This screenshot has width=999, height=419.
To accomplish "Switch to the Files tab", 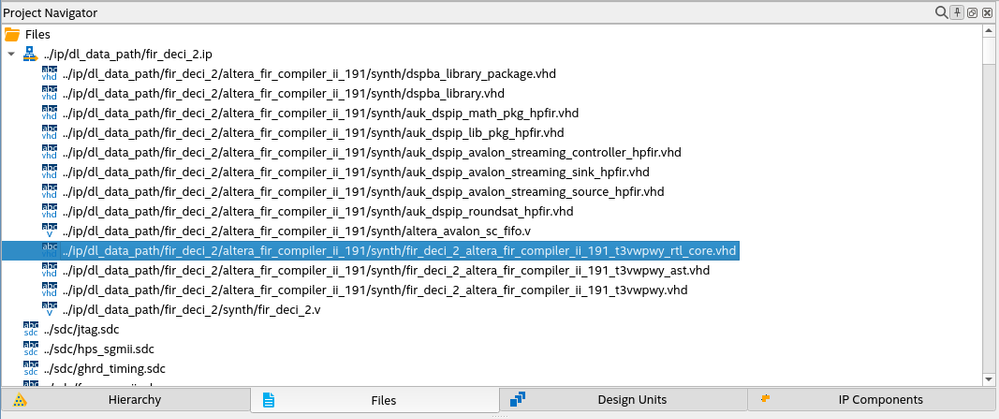I will [375, 400].
